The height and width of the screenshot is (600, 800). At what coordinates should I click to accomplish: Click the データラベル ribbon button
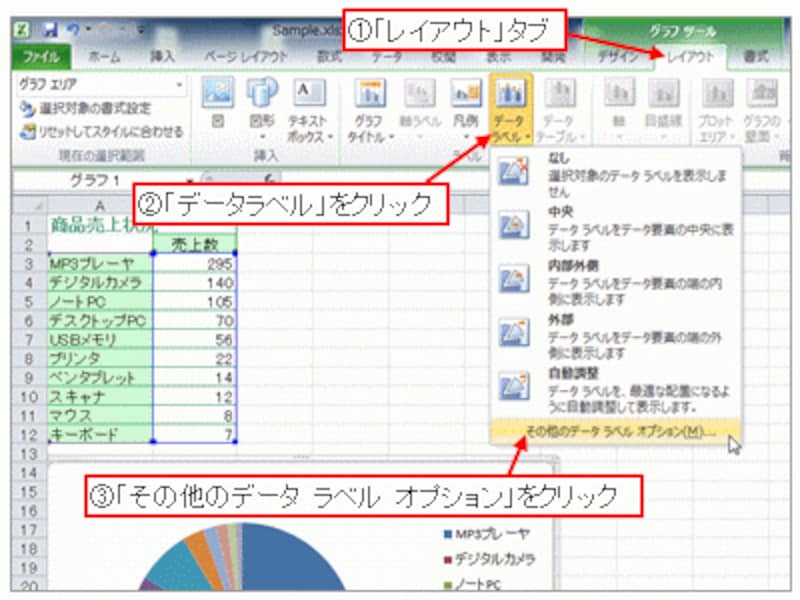coord(511,110)
